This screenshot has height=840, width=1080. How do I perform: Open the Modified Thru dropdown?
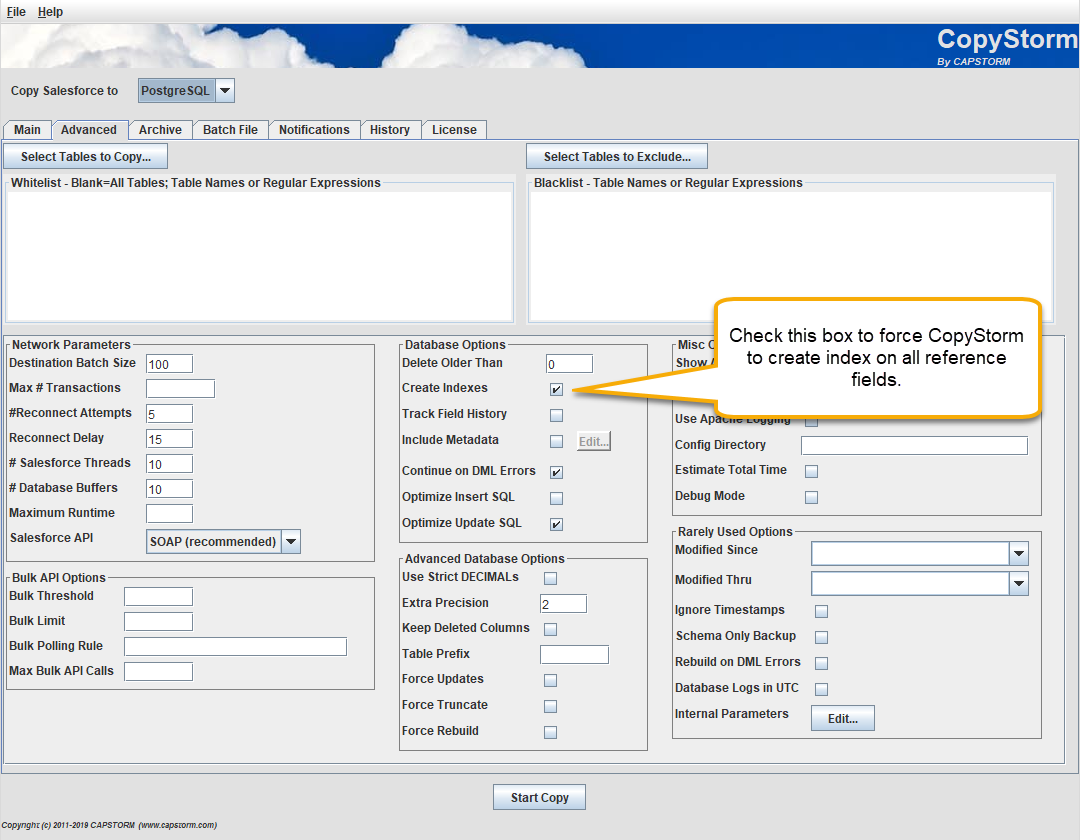pos(1019,583)
